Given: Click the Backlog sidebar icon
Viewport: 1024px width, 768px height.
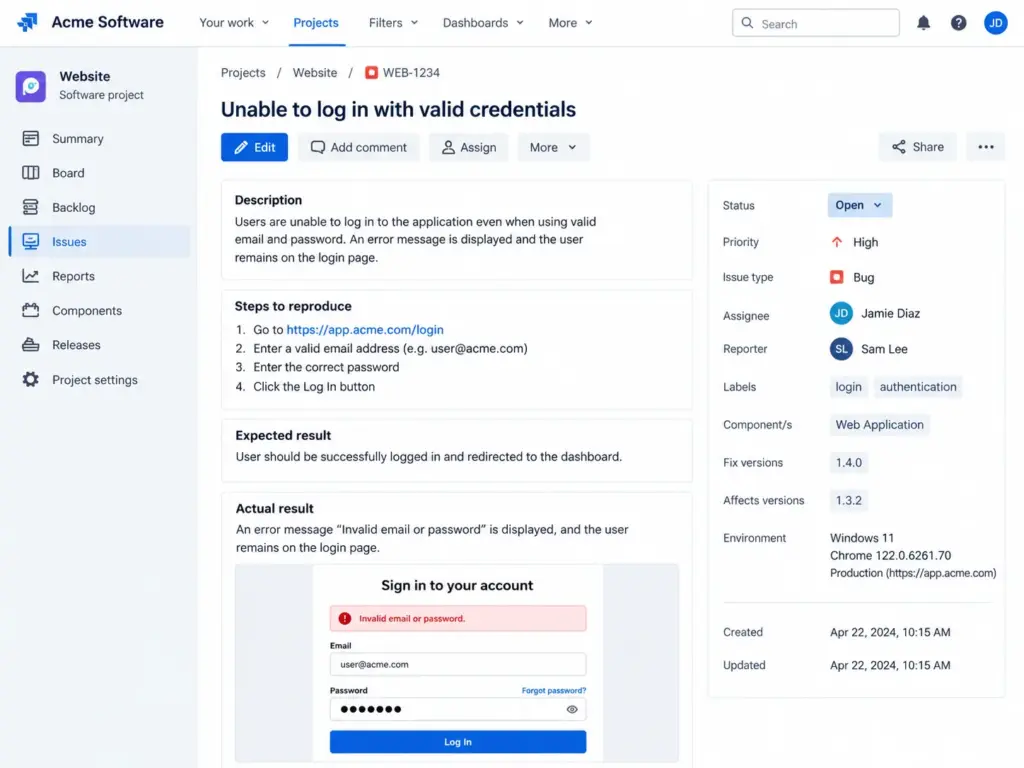Looking at the screenshot, I should 31,207.
